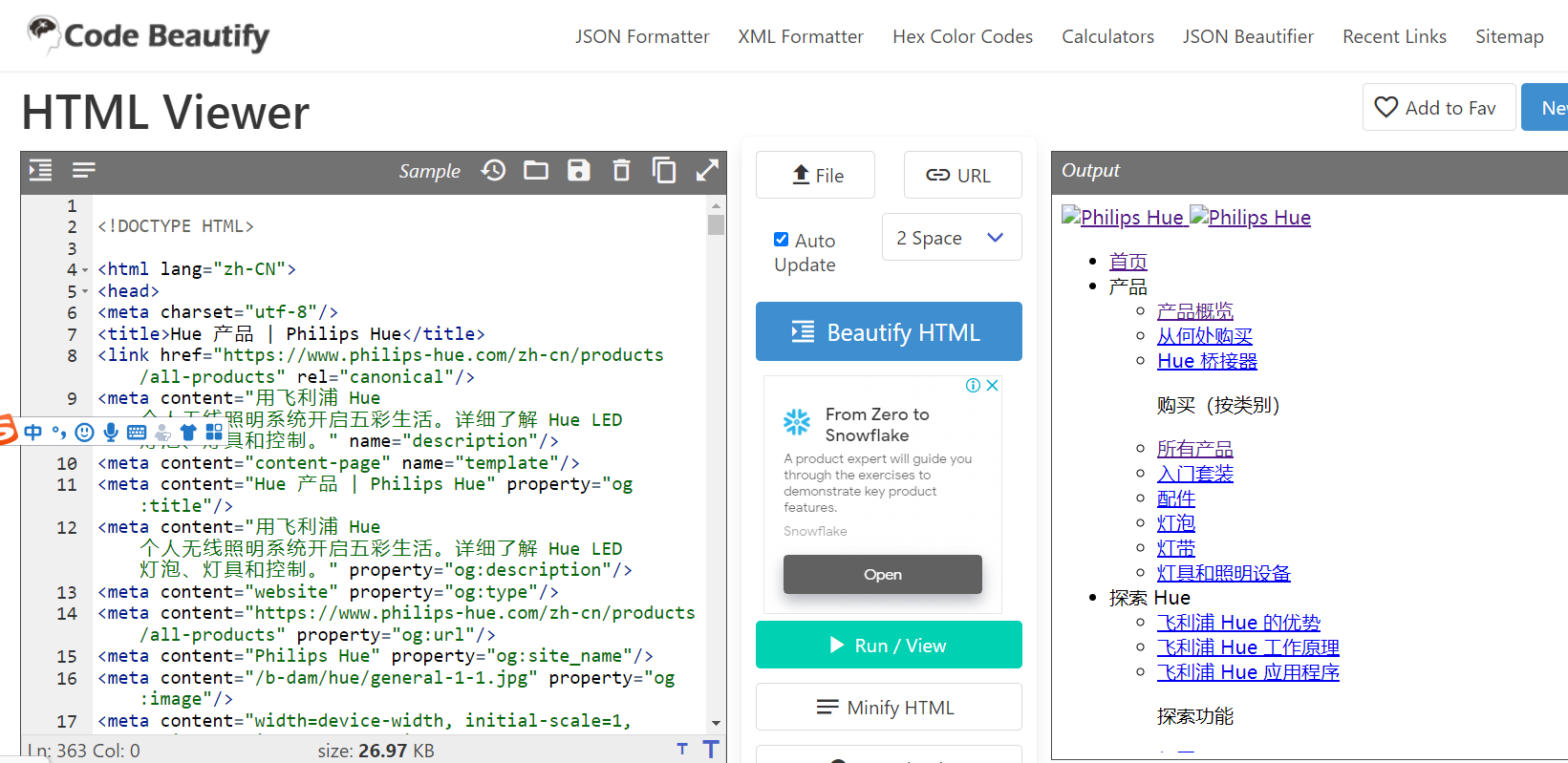Open the Sitemap menu item
Image resolution: width=1568 pixels, height=763 pixels.
coord(1509,36)
